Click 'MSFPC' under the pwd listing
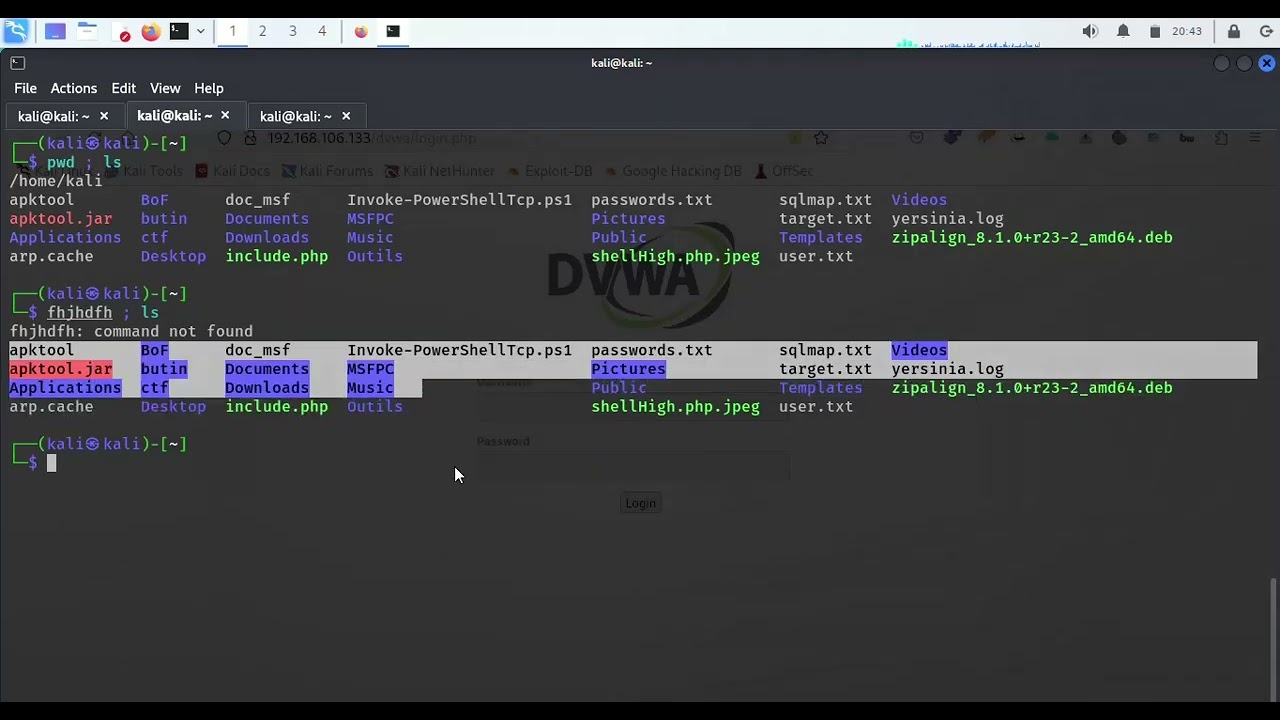The image size is (1280, 720). [370, 219]
